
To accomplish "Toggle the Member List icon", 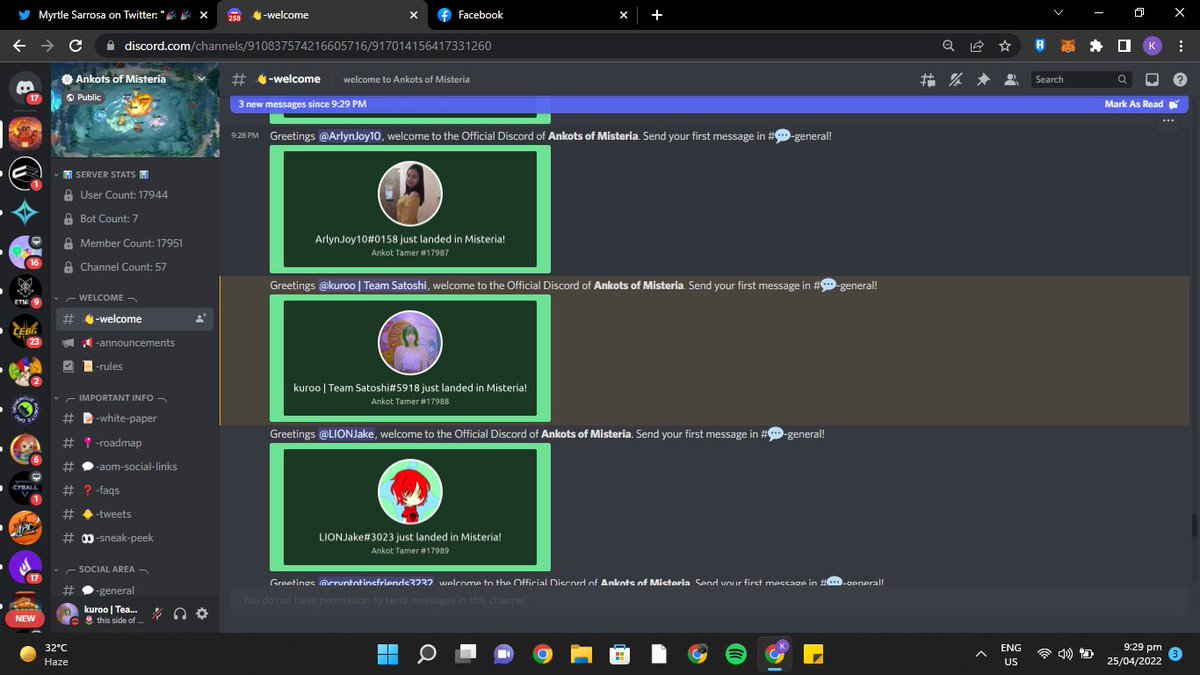I will click(x=1011, y=79).
